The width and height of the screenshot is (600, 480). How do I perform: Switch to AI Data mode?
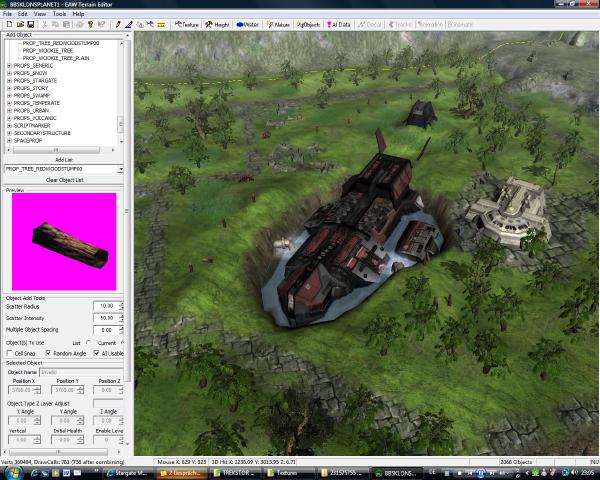click(339, 24)
